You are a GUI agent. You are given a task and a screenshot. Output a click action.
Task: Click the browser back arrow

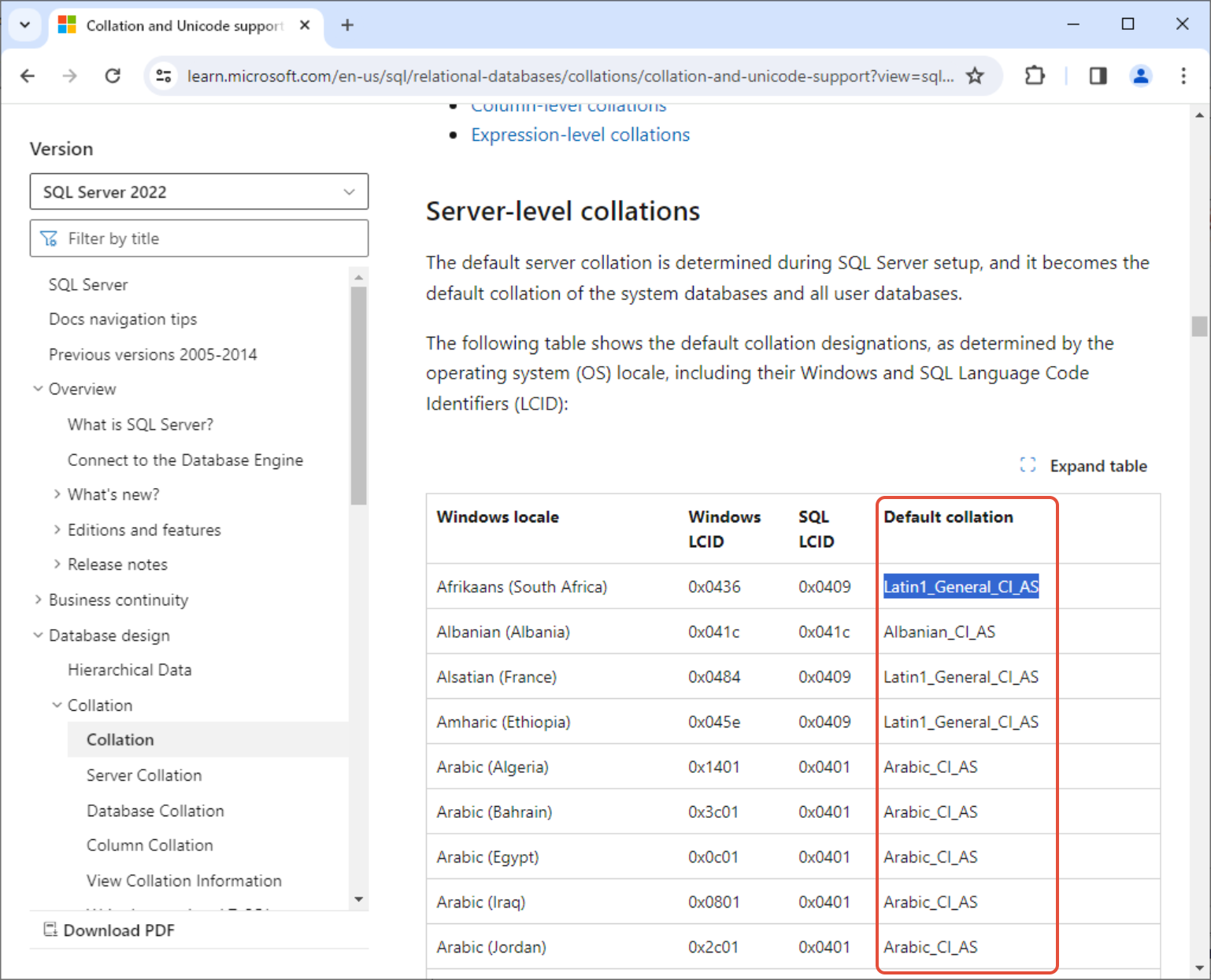click(28, 76)
